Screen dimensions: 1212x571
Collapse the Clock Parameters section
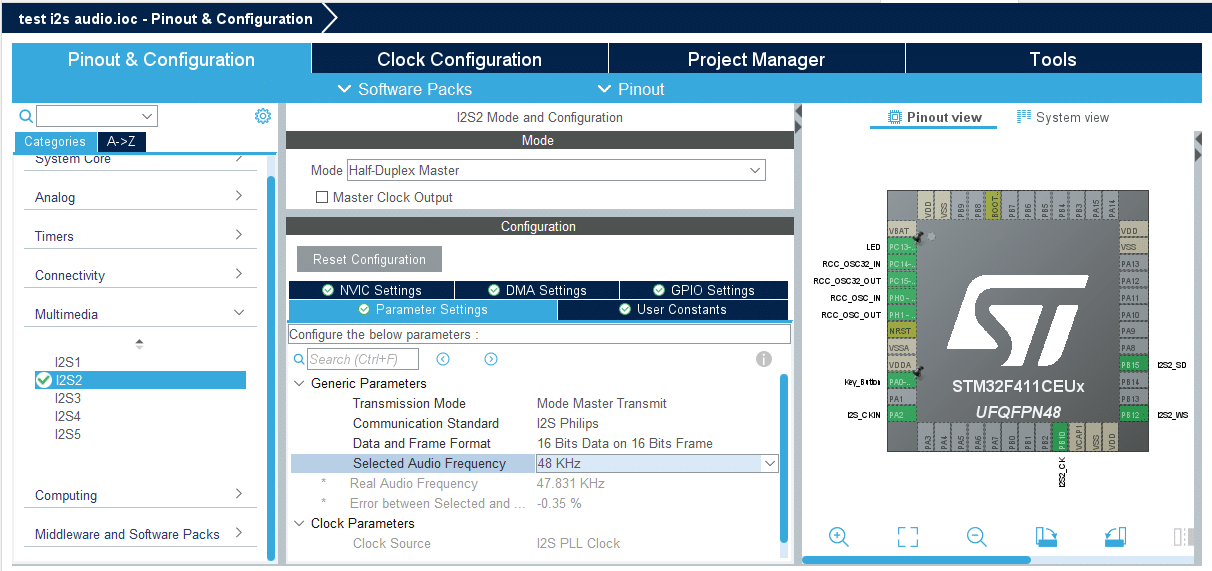click(300, 523)
